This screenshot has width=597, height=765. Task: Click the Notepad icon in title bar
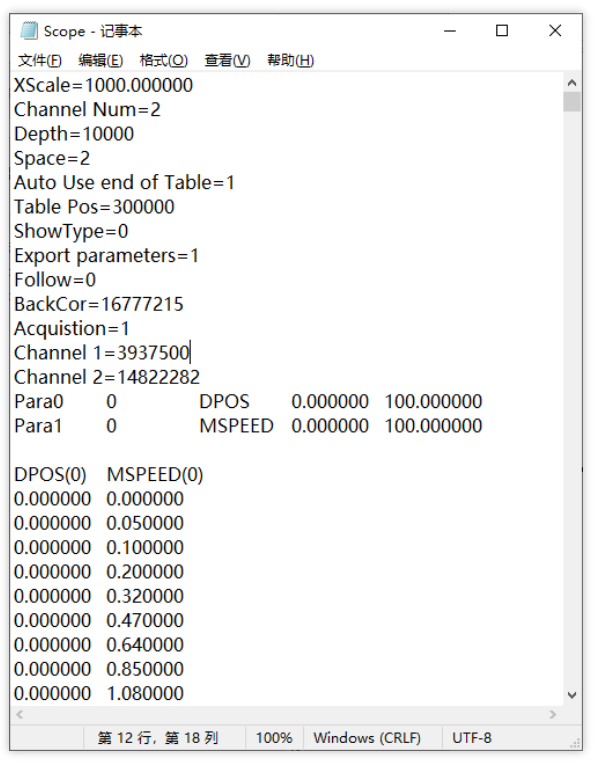click(x=29, y=31)
